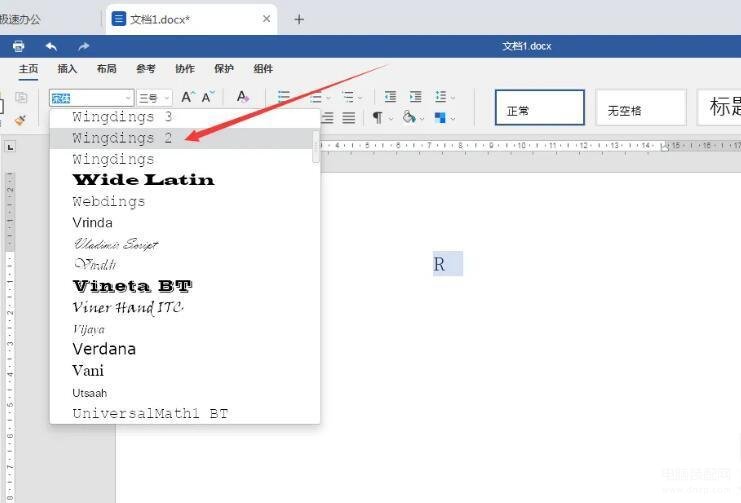
Task: Redo the last action
Action: pyautogui.click(x=84, y=46)
